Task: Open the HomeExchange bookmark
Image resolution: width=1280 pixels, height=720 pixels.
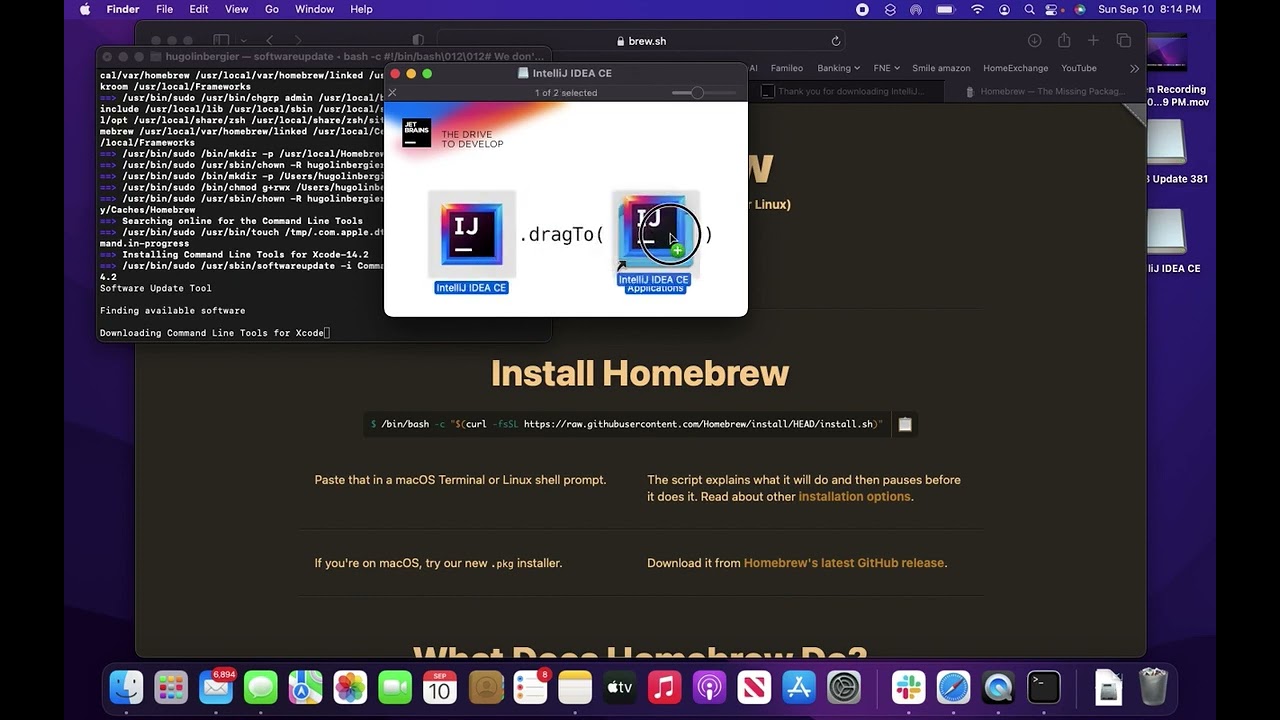Action: pos(1015,68)
